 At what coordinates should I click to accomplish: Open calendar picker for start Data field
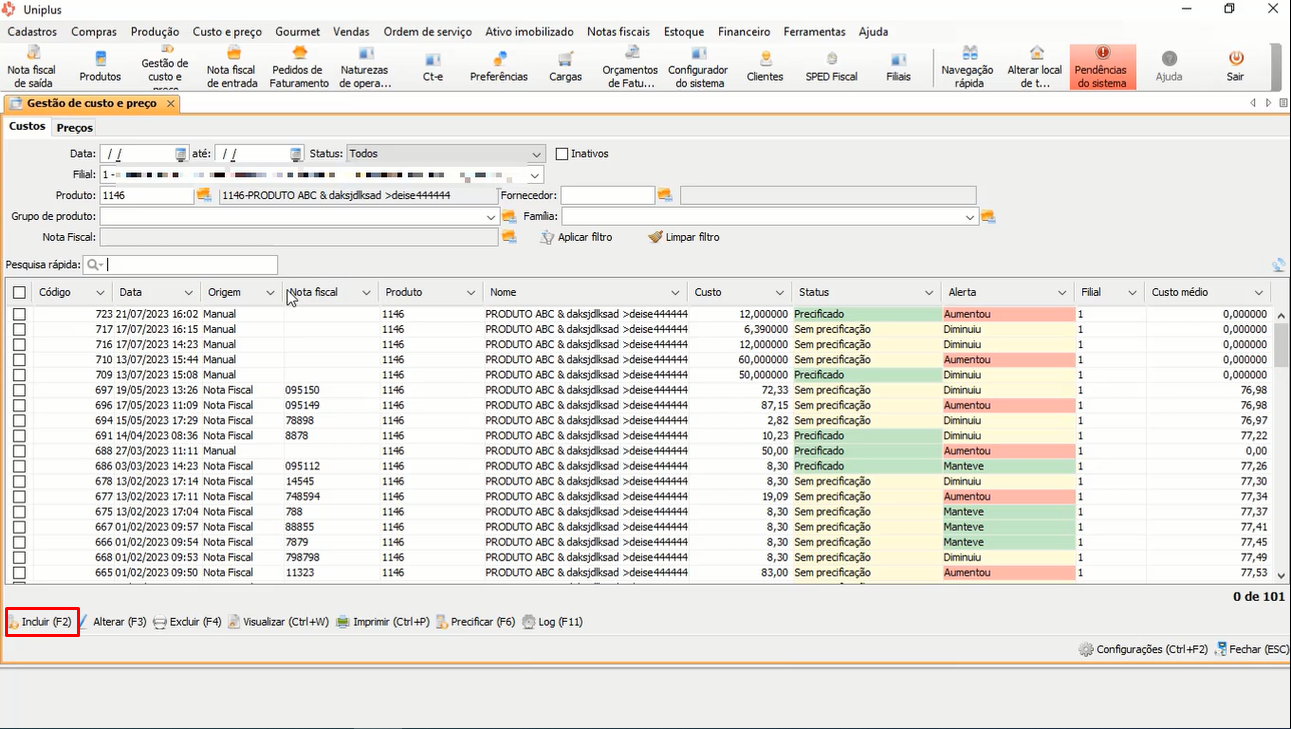[181, 154]
